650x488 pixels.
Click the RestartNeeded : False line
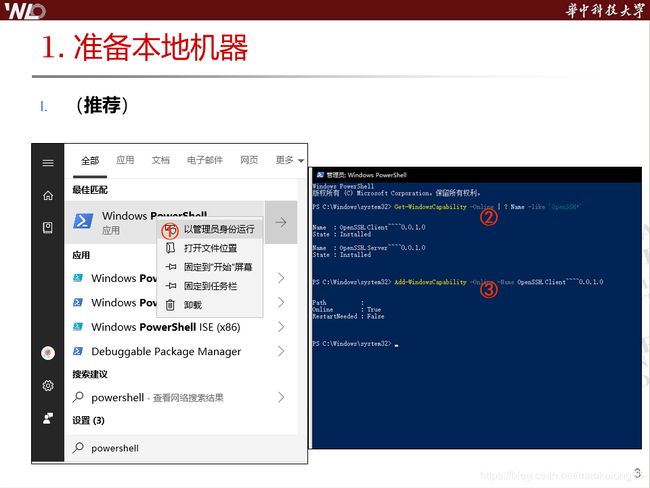click(348, 316)
